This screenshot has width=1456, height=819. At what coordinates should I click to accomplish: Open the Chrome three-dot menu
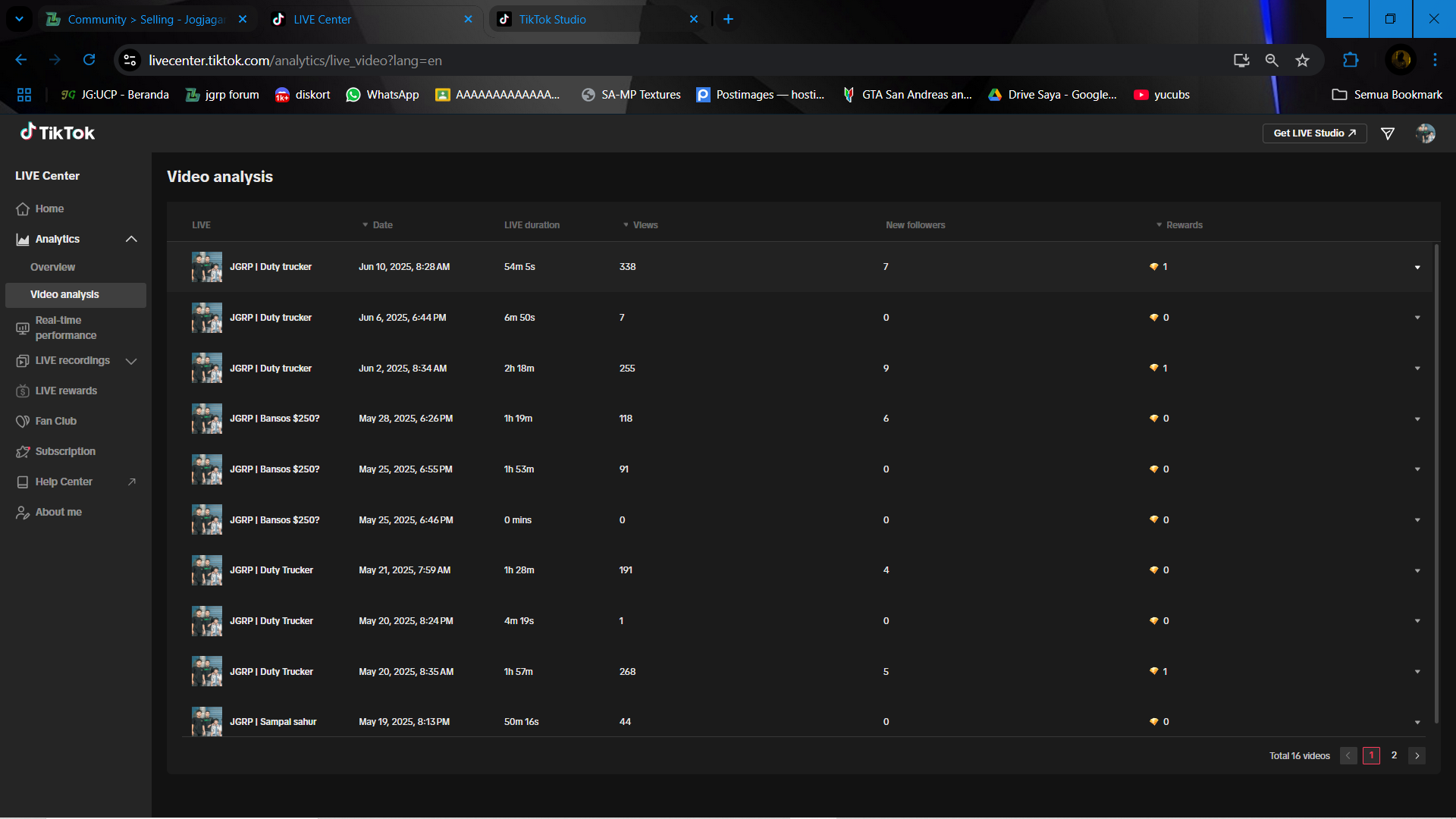(1435, 60)
